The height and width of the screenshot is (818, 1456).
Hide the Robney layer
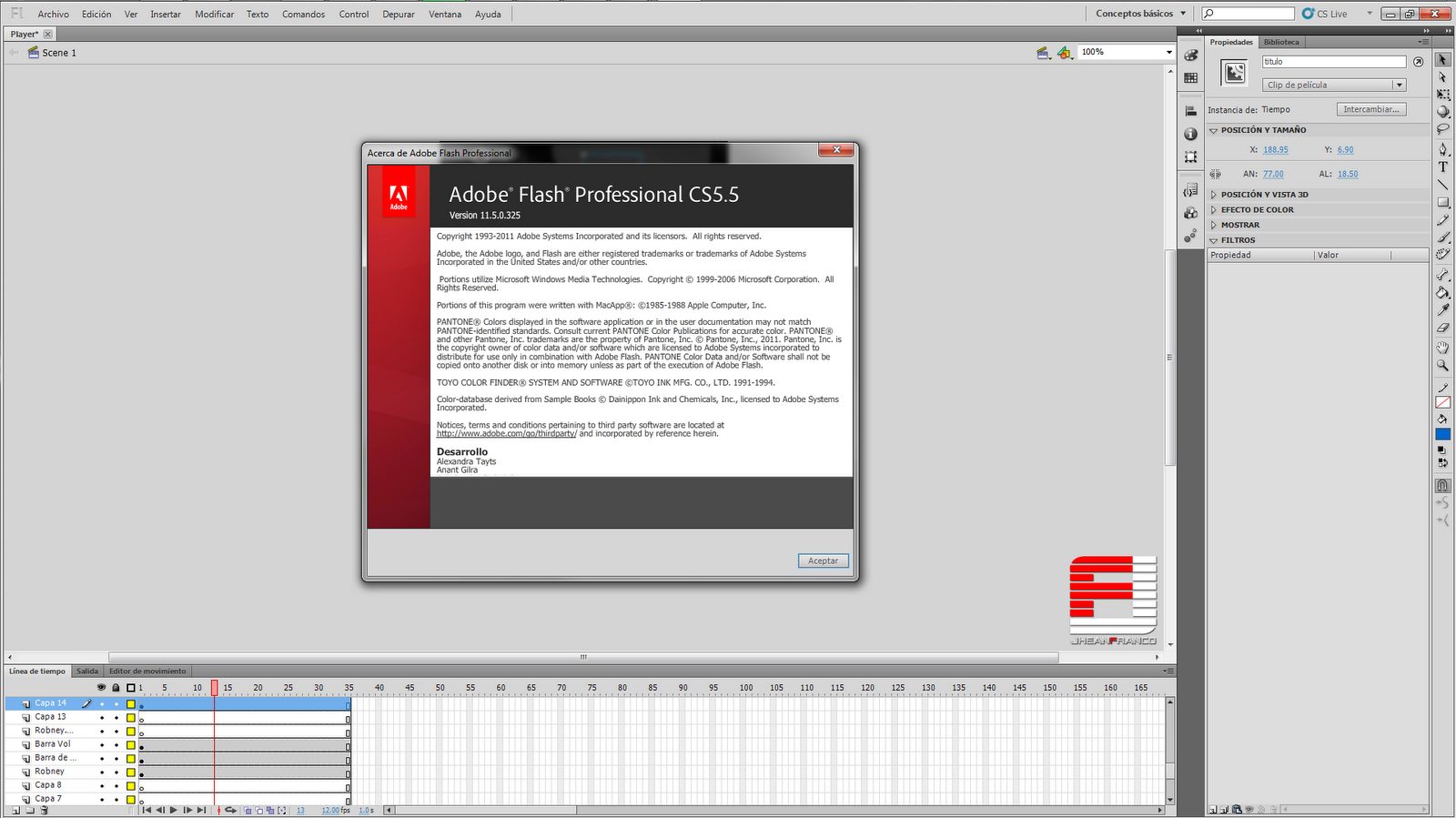[x=102, y=772]
